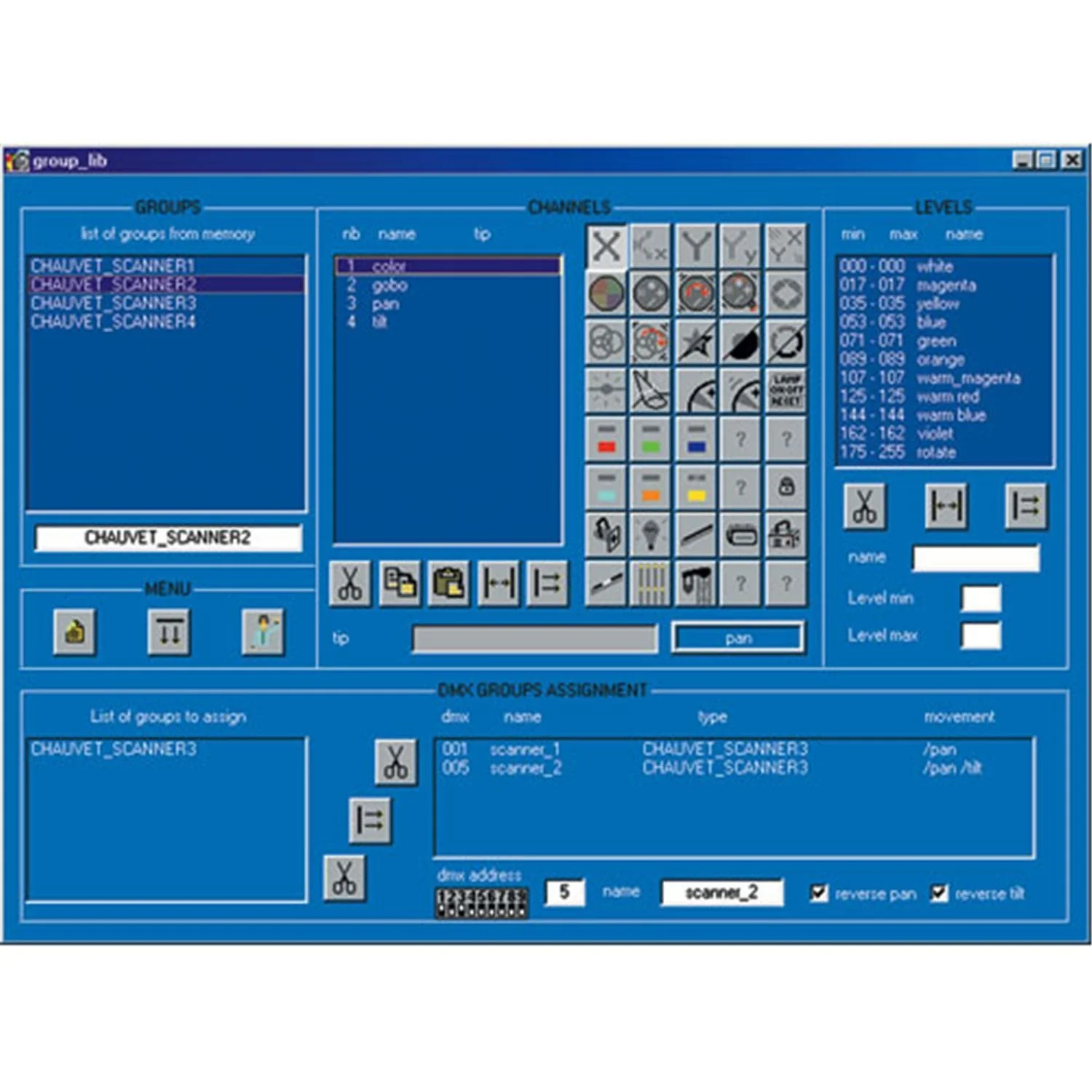Image resolution: width=1092 pixels, height=1092 pixels.
Task: Select the 071-071 green level row
Action: coord(943,341)
